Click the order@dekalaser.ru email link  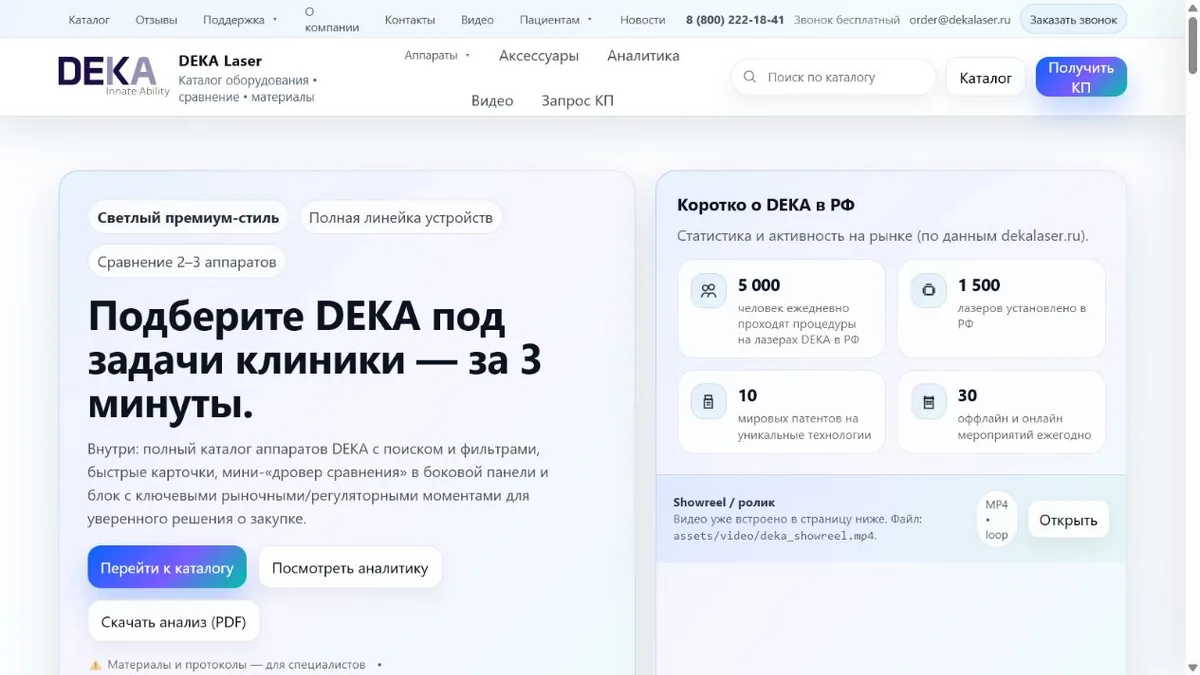click(960, 19)
